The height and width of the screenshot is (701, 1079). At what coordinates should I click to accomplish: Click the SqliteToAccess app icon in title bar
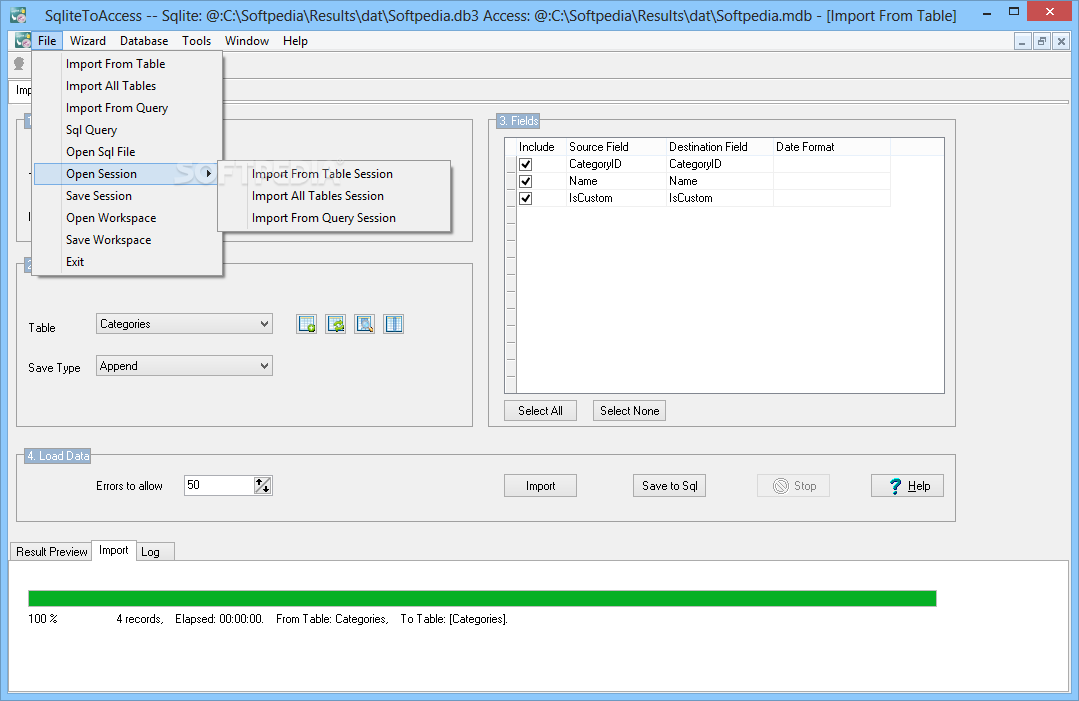pyautogui.click(x=19, y=14)
